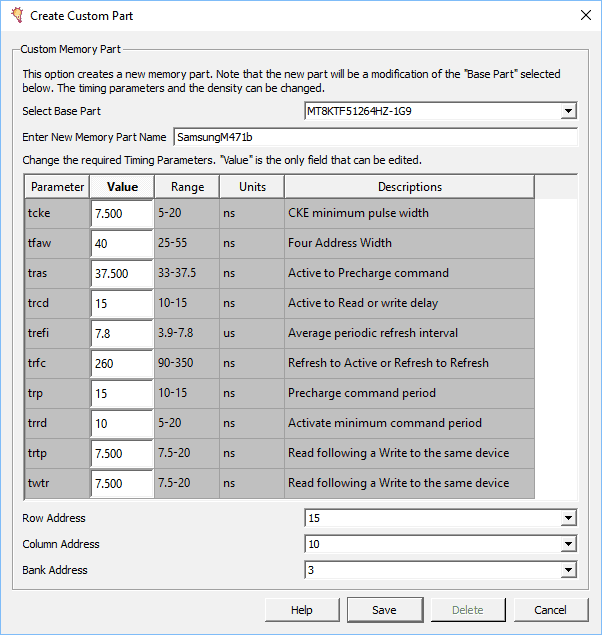Click the application icon in the title bar
The height and width of the screenshot is (635, 602).
point(16,15)
